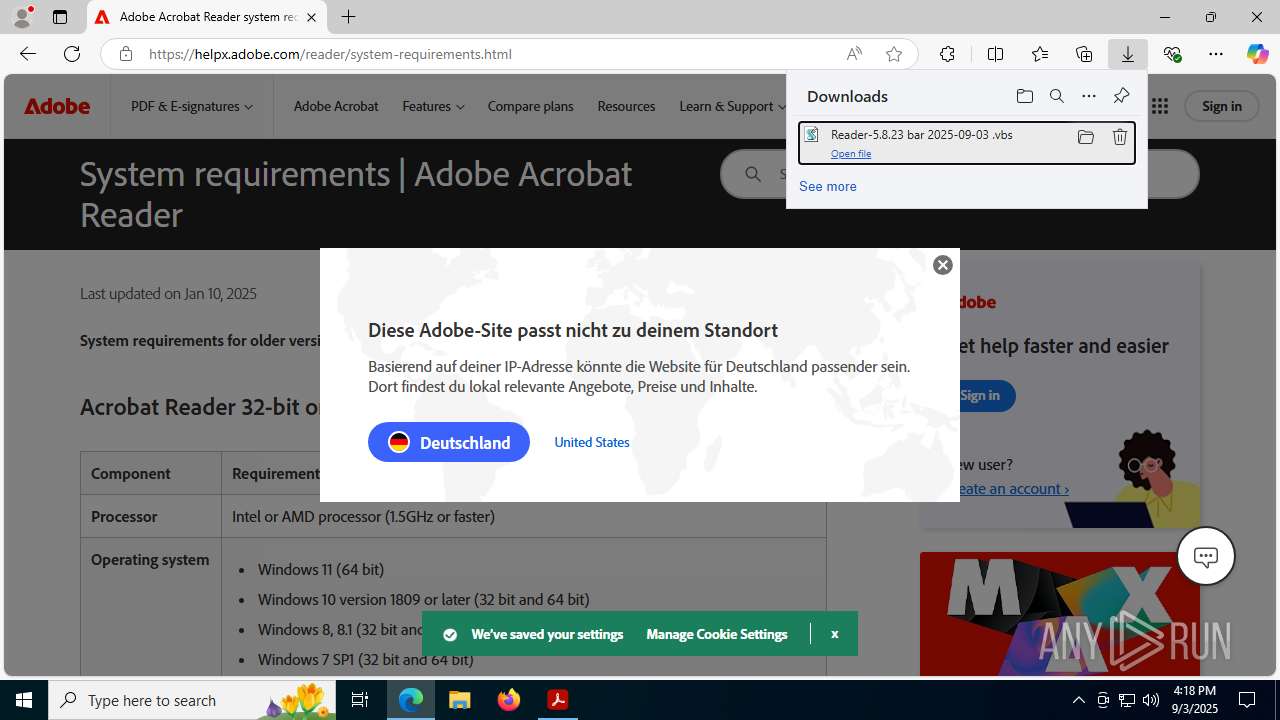Open More options in Downloads panel

(1089, 96)
